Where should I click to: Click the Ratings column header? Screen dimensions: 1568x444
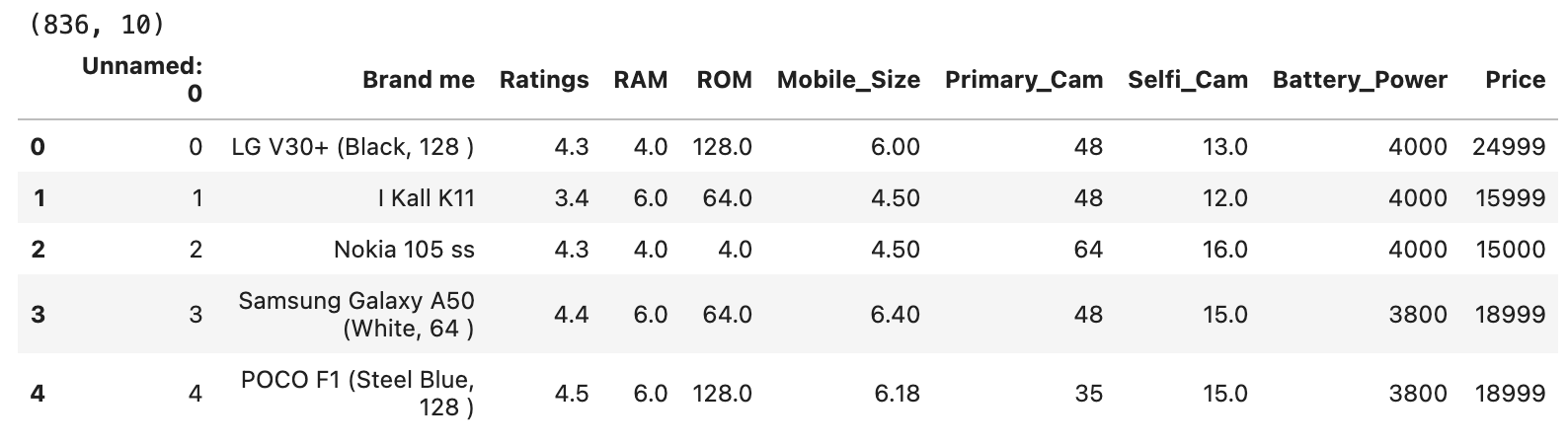(x=543, y=80)
